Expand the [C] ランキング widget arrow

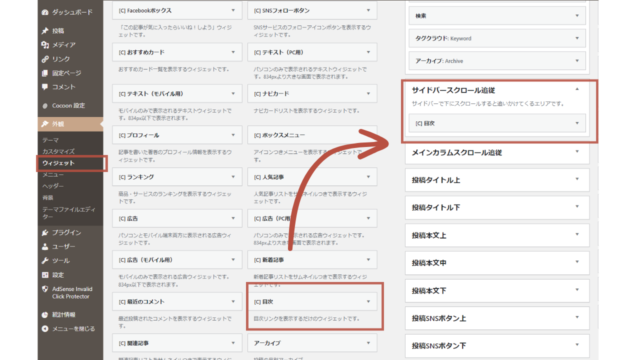tap(233, 177)
